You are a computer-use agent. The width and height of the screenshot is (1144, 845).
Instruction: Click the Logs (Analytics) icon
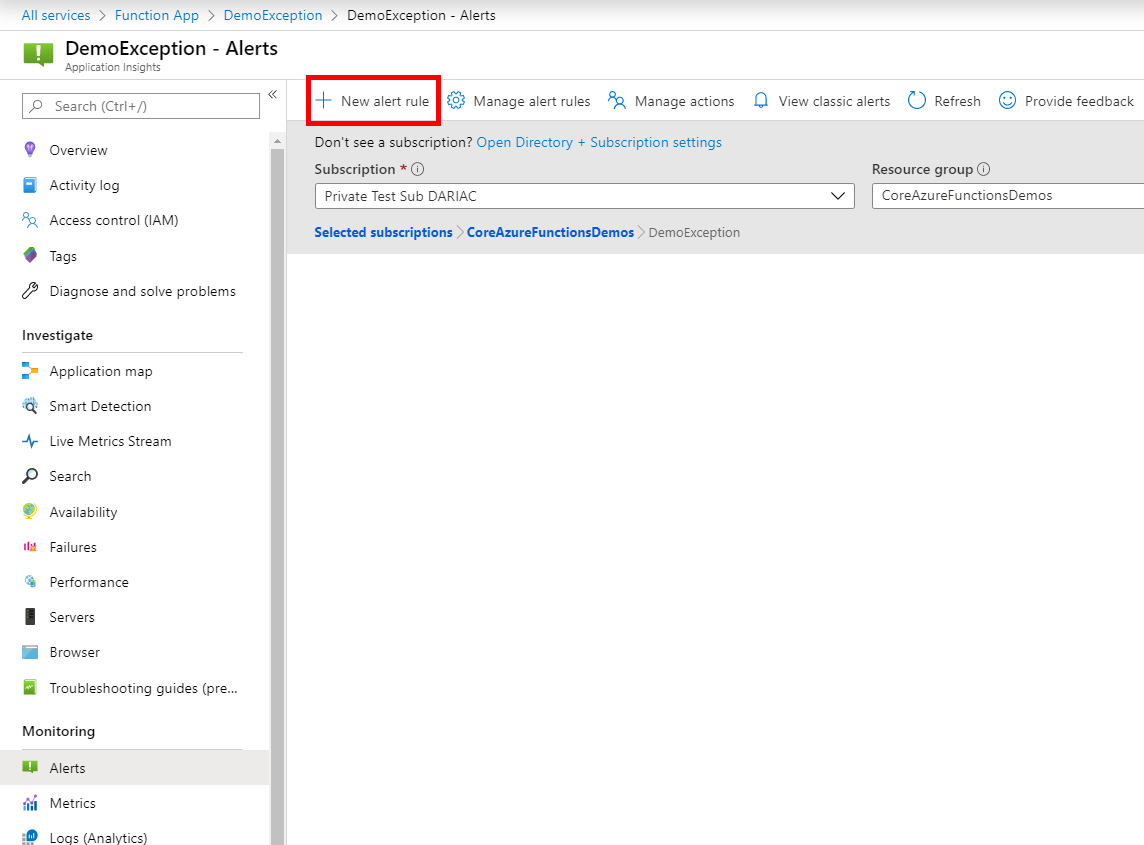point(30,837)
